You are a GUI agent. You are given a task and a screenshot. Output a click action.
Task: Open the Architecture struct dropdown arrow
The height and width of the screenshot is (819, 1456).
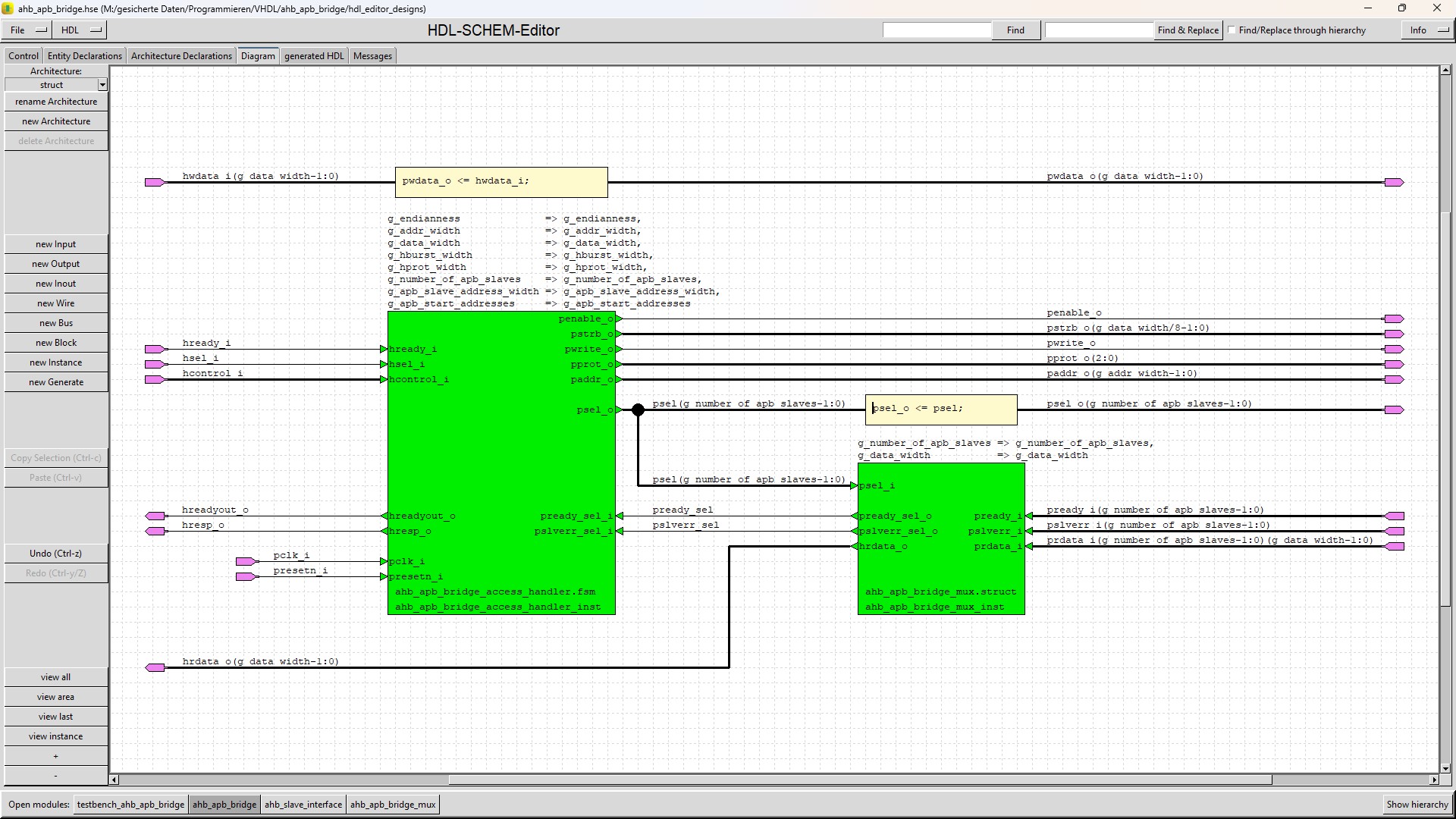click(x=102, y=85)
